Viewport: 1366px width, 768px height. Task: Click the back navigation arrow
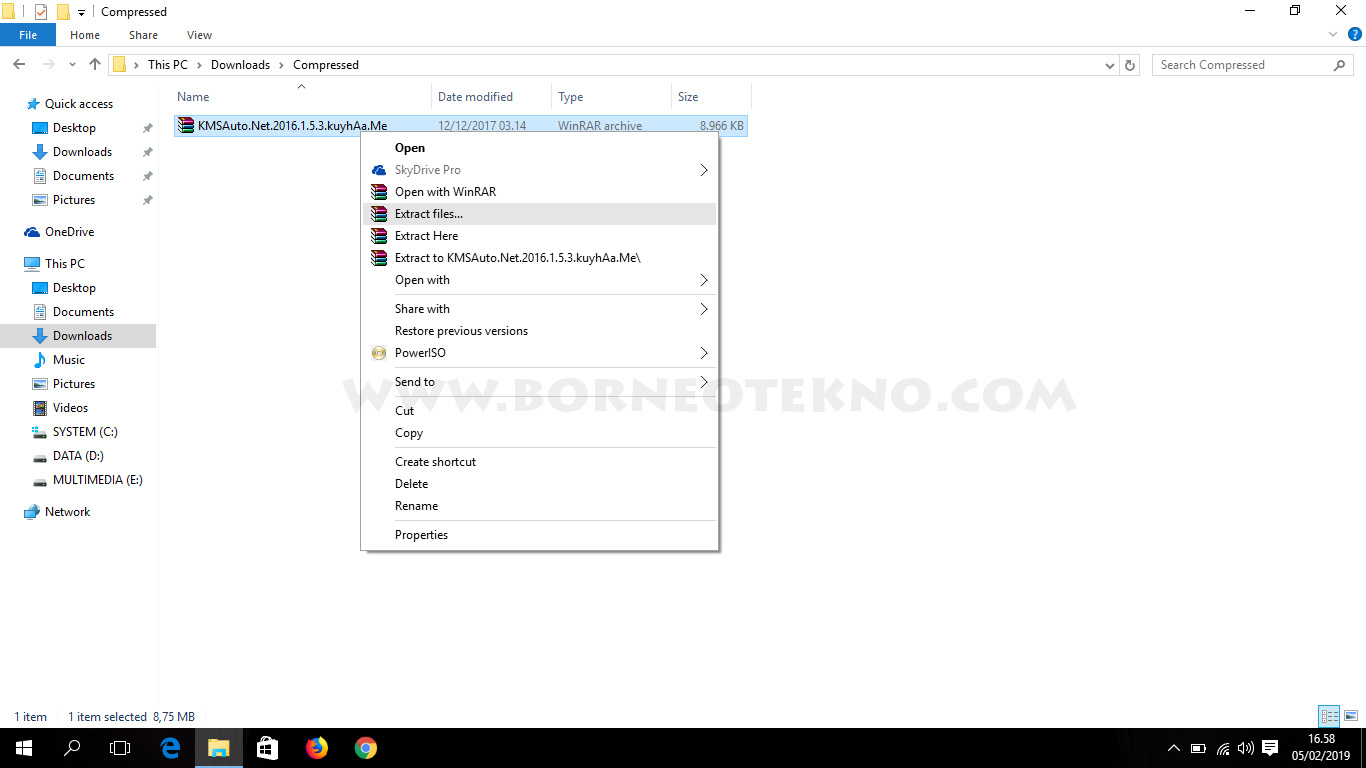point(18,64)
